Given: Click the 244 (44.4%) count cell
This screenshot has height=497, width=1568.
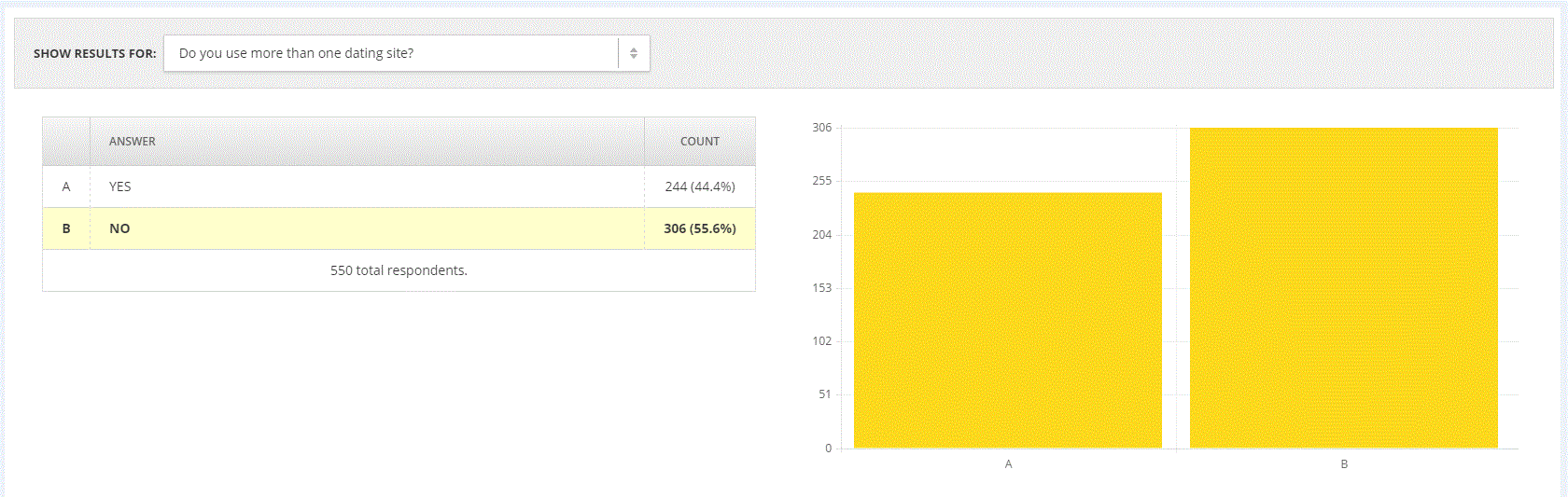Looking at the screenshot, I should pyautogui.click(x=700, y=186).
